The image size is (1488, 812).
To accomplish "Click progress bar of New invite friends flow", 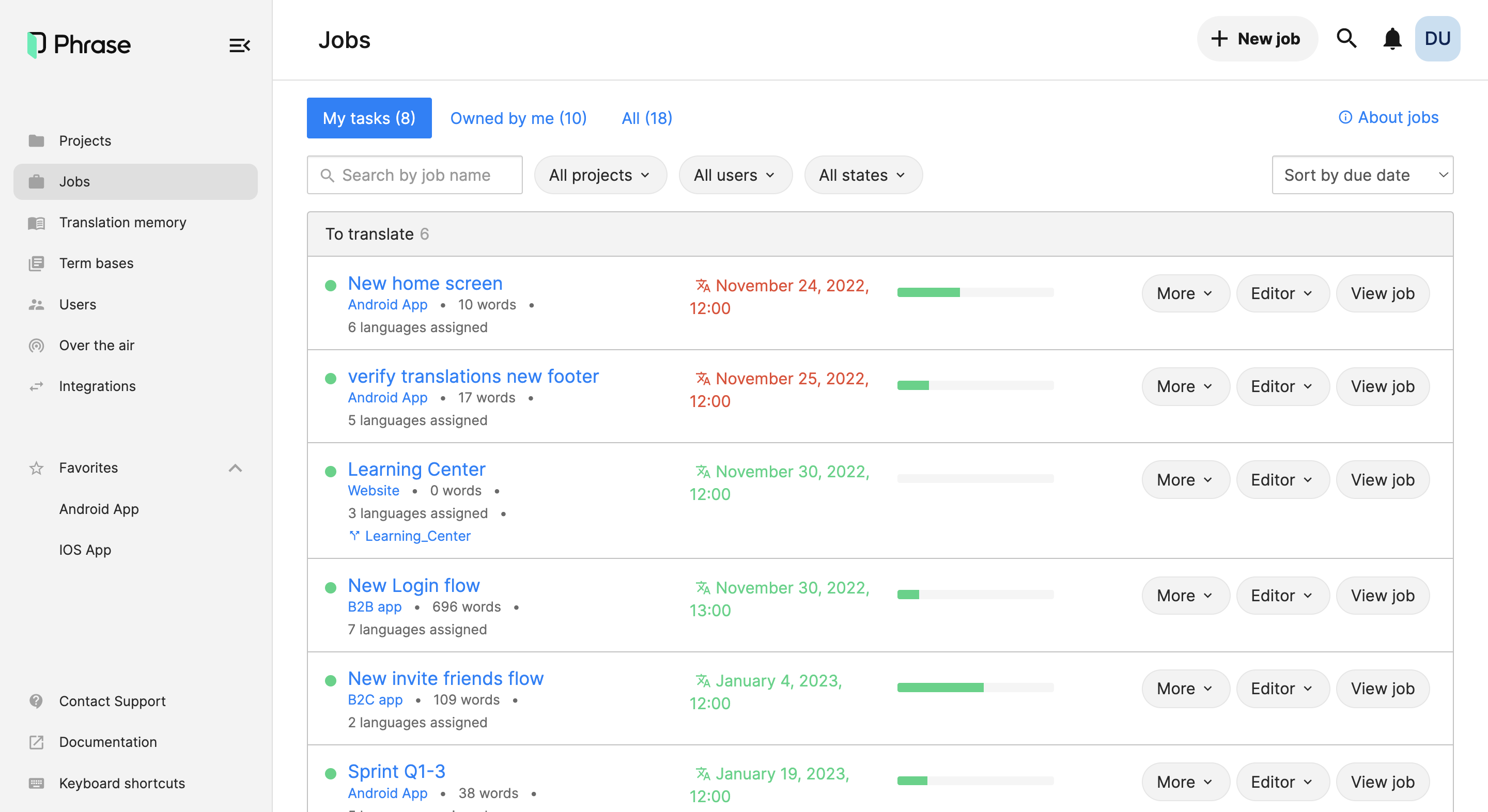I will [x=975, y=687].
